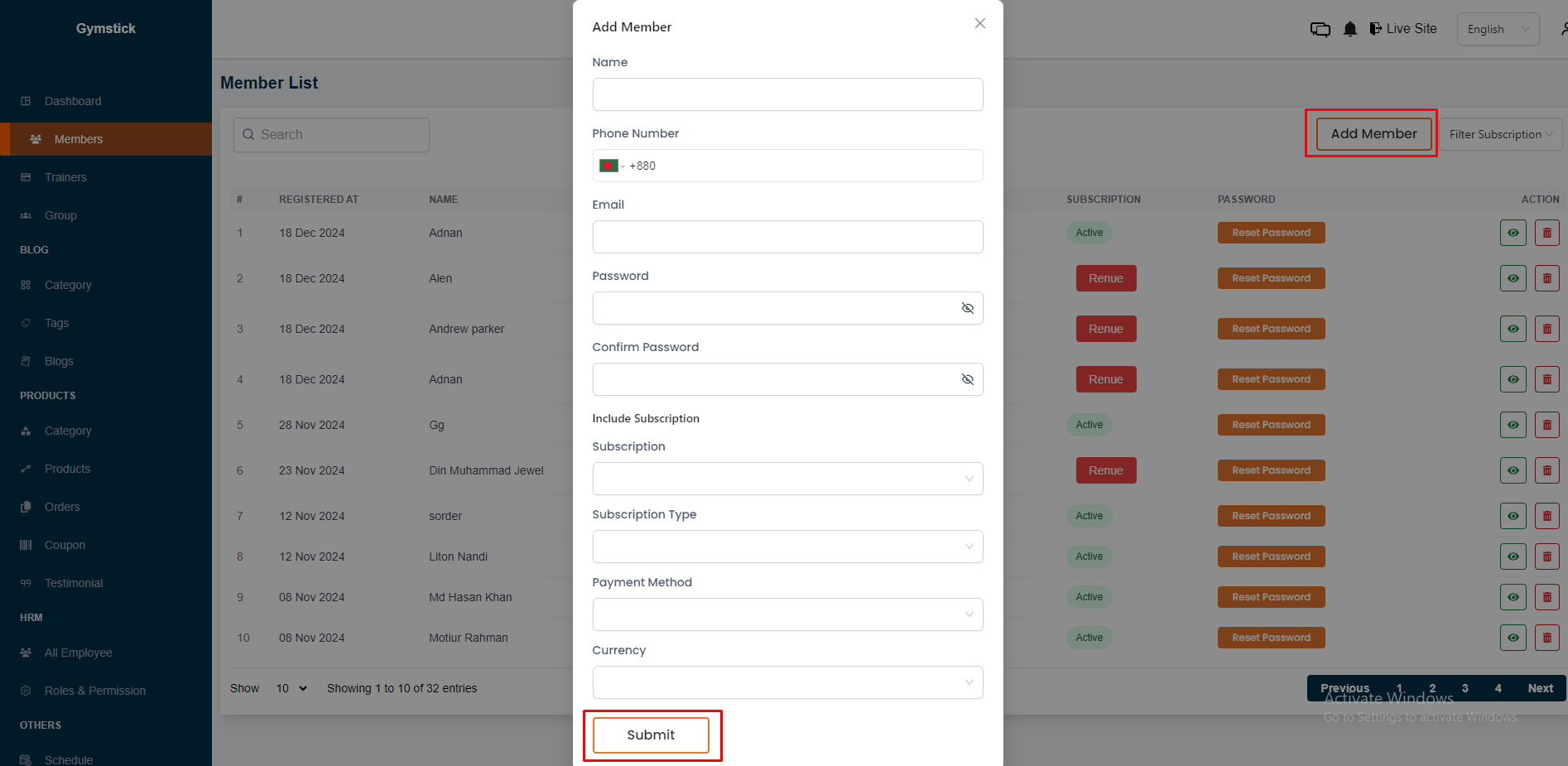1568x766 pixels.
Task: Open Trainers in the sidebar
Action: (65, 177)
